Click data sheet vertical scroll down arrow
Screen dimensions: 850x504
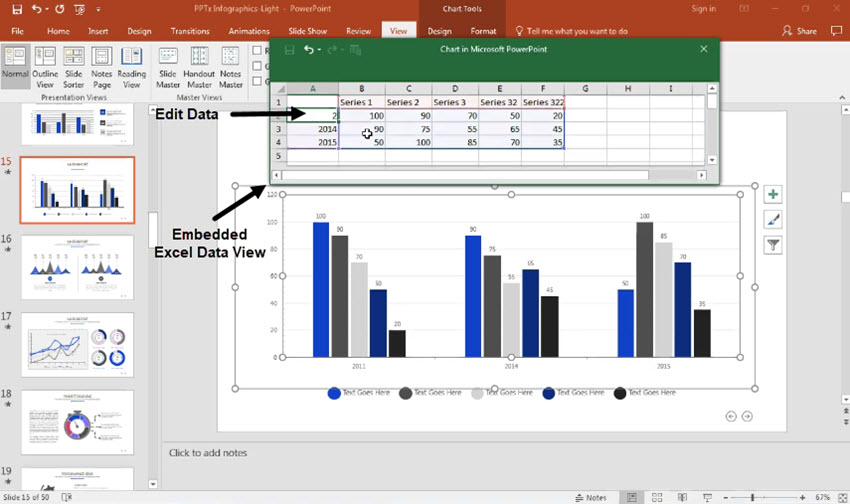click(712, 160)
